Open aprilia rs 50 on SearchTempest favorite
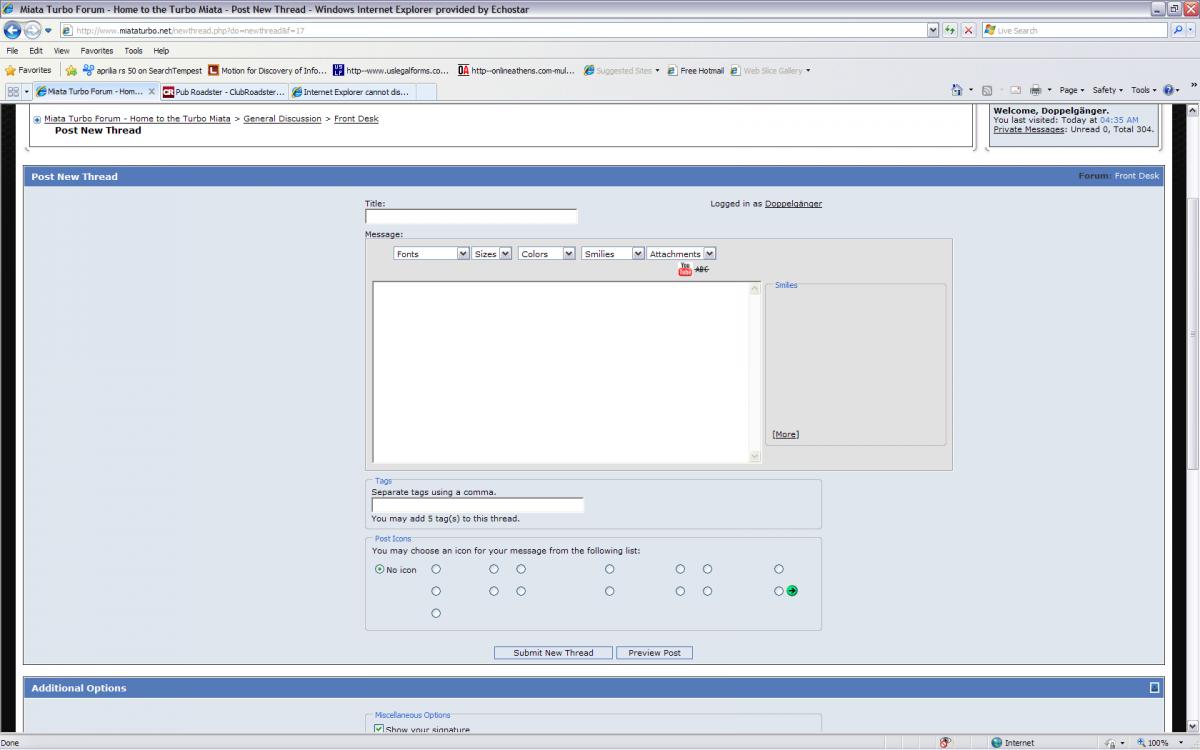 [x=142, y=70]
